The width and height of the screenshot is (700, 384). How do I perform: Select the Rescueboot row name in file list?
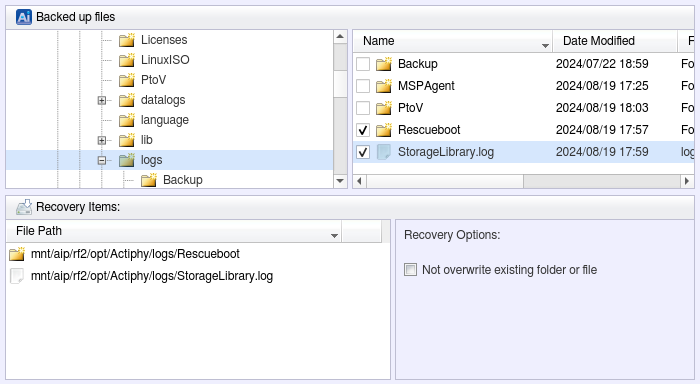pyautogui.click(x=429, y=130)
